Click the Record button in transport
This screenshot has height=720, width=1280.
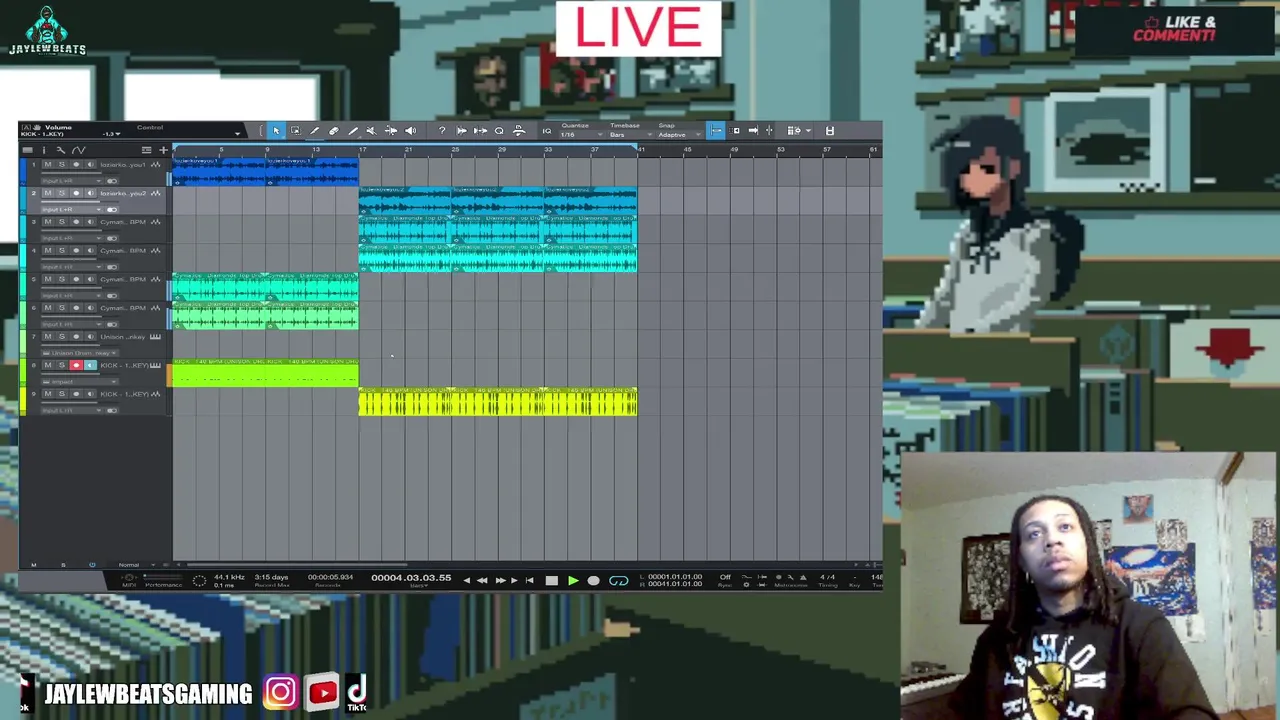(x=593, y=580)
